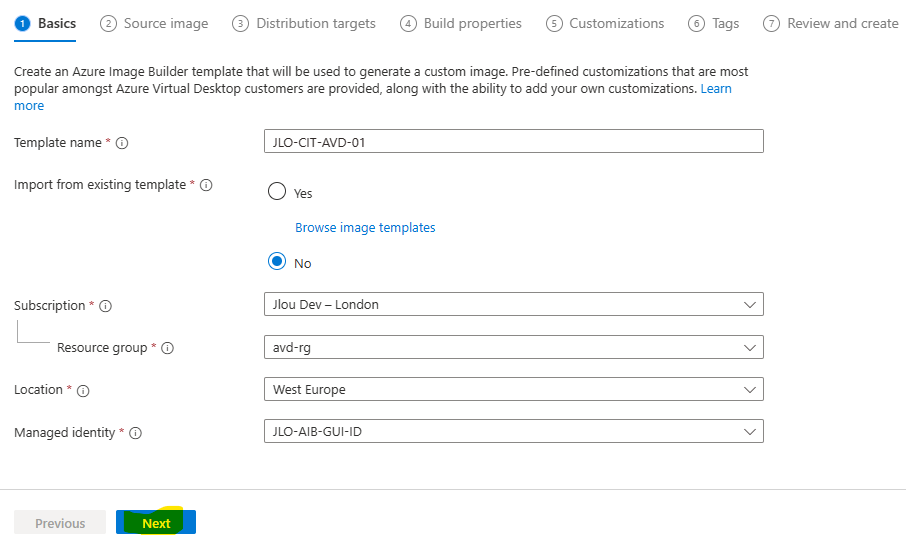Open the Browse image templates link
Viewport: 906px width, 538px height.
click(365, 228)
